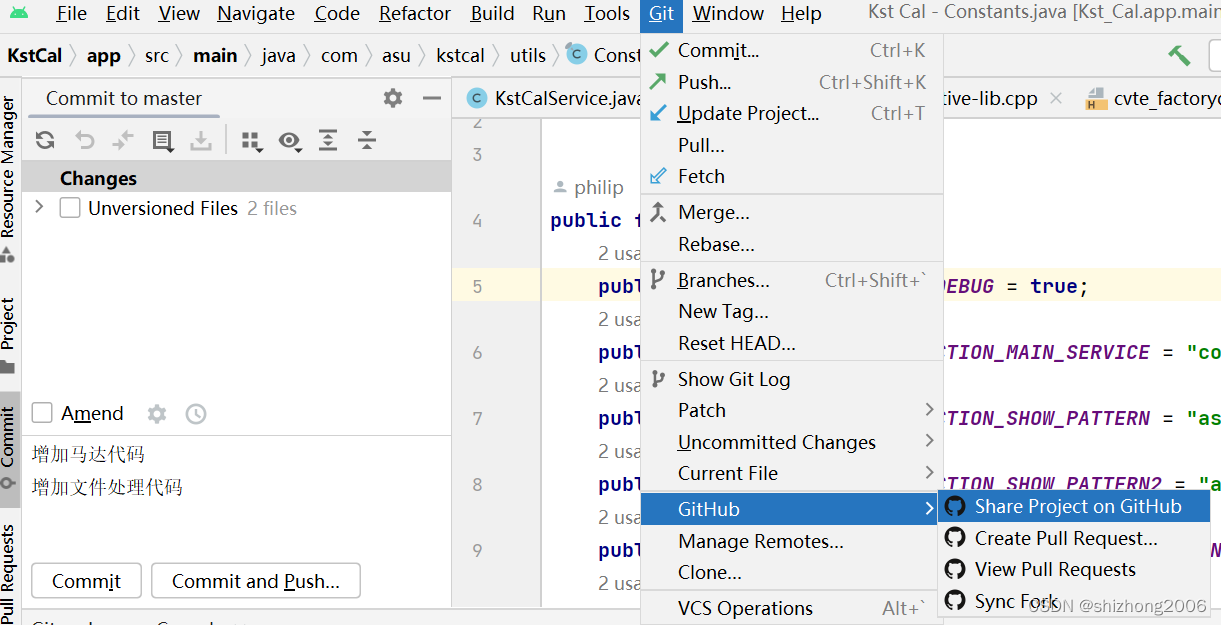The height and width of the screenshot is (625, 1221).
Task: Click the Rollback arrow icon
Action: (x=85, y=141)
